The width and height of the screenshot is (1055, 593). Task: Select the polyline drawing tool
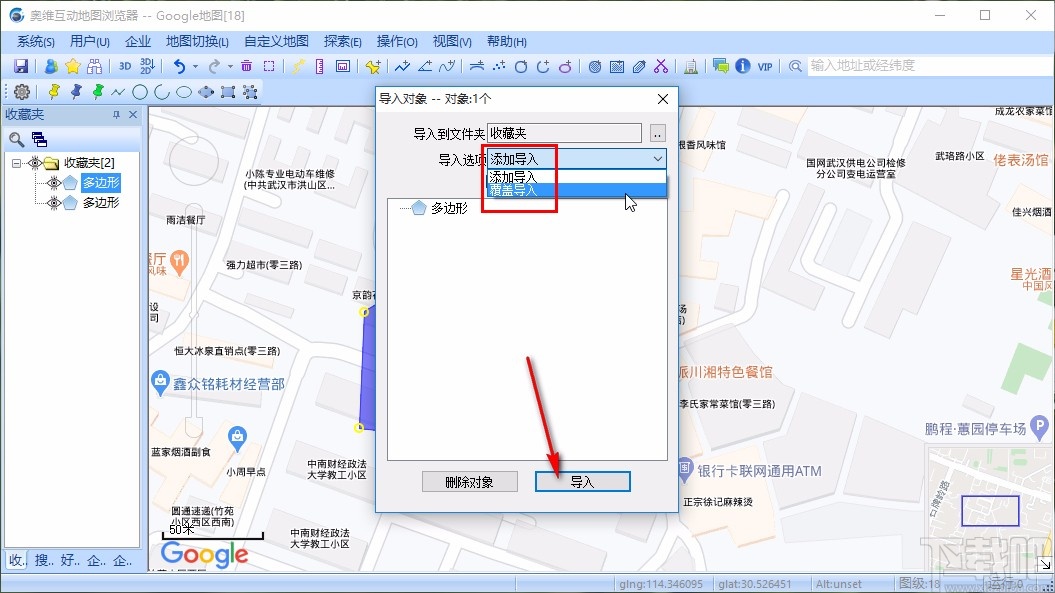click(118, 91)
